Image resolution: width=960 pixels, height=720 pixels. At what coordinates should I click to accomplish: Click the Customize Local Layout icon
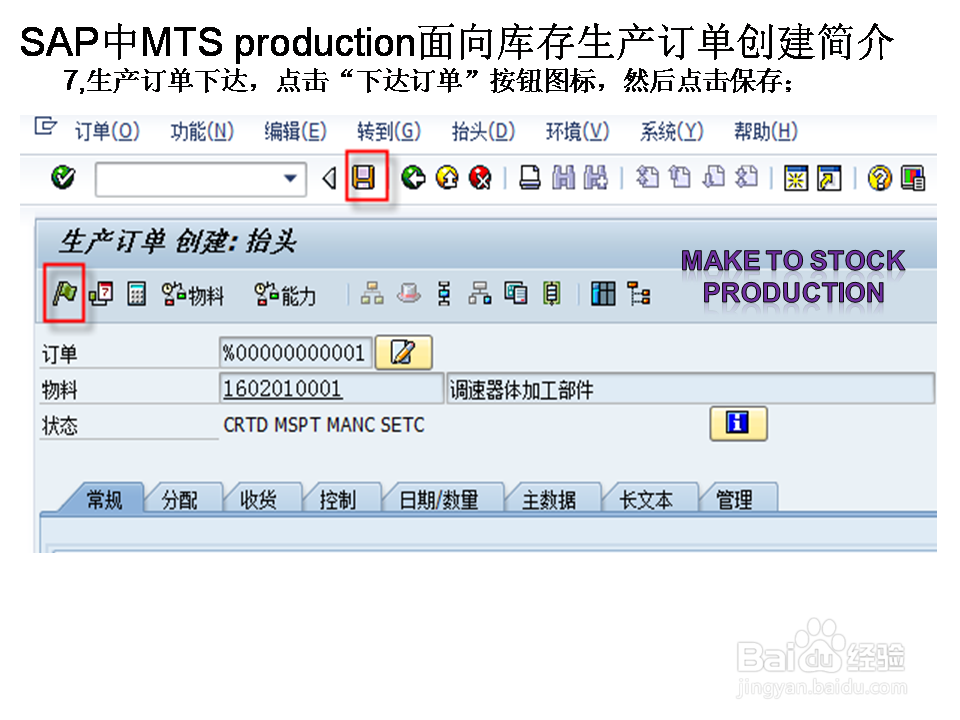click(913, 178)
